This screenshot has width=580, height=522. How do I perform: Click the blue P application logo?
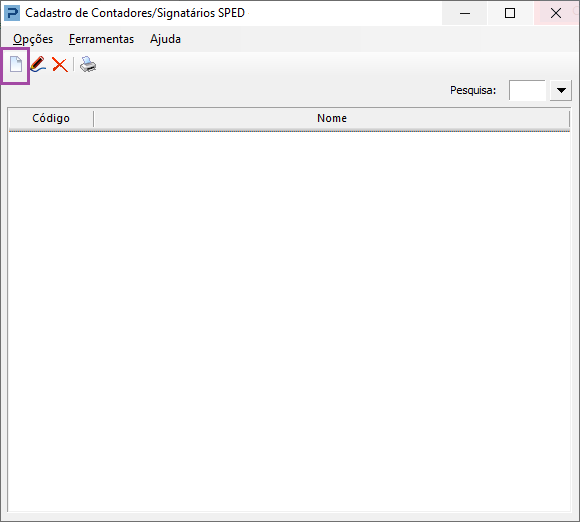11,13
